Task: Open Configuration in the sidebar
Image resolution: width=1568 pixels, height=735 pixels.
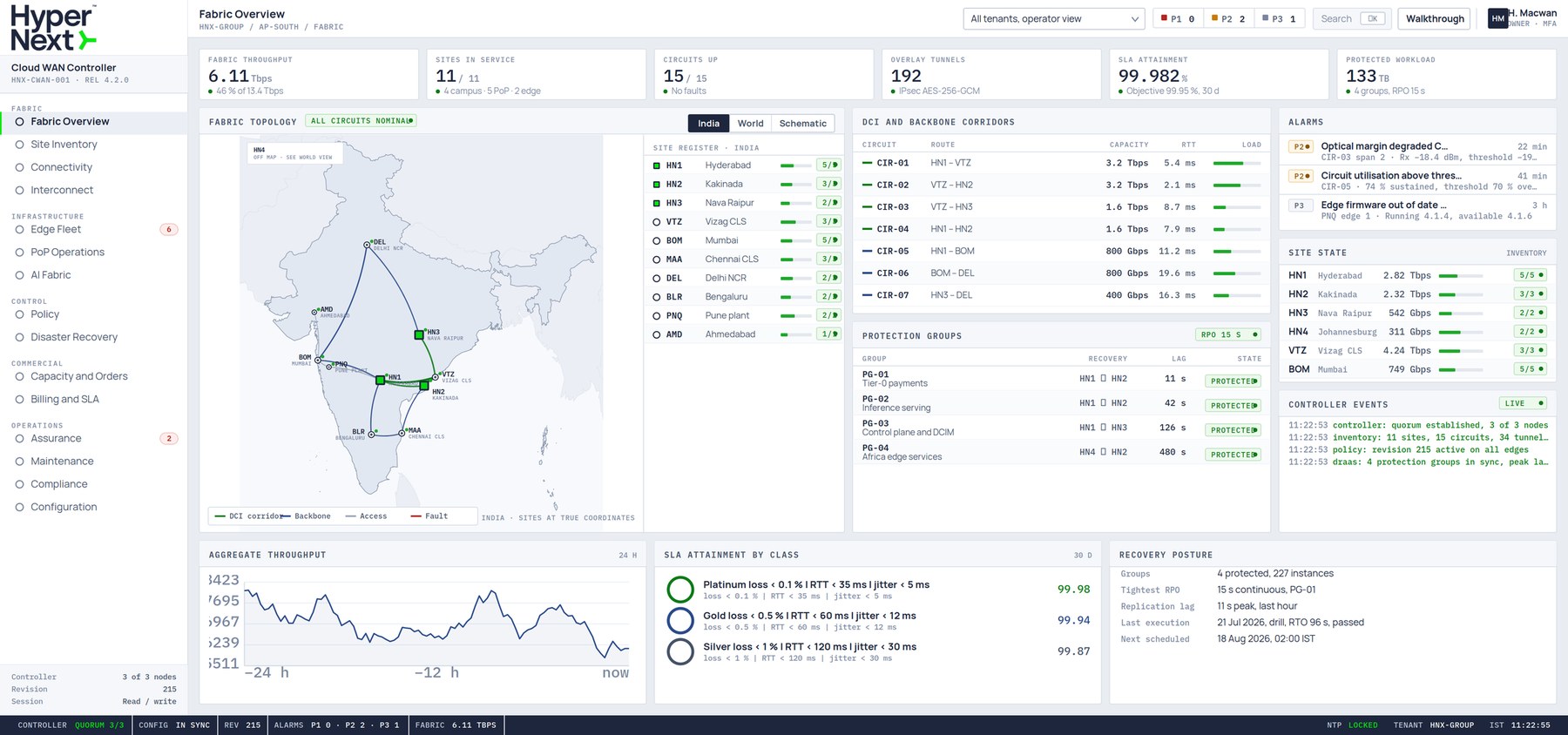Action: coord(94,507)
